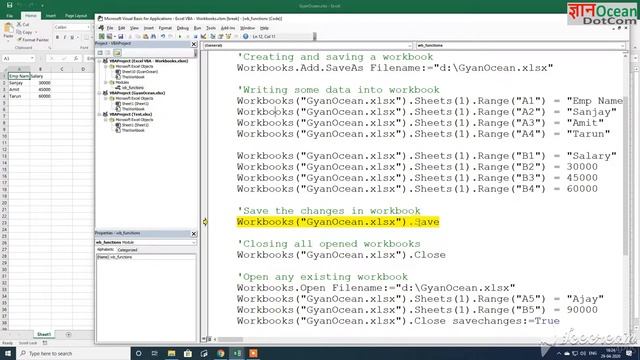
Task: Open Object Browser from the toolbar icon
Action: tap(229, 36)
